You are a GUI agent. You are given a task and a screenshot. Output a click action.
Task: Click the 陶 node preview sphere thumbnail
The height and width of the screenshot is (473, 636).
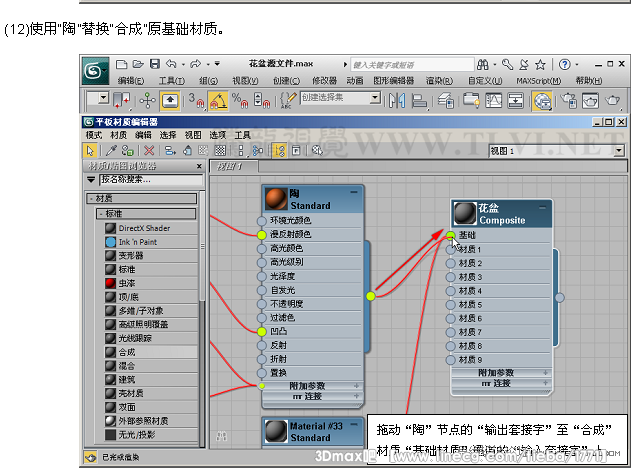tap(276, 199)
